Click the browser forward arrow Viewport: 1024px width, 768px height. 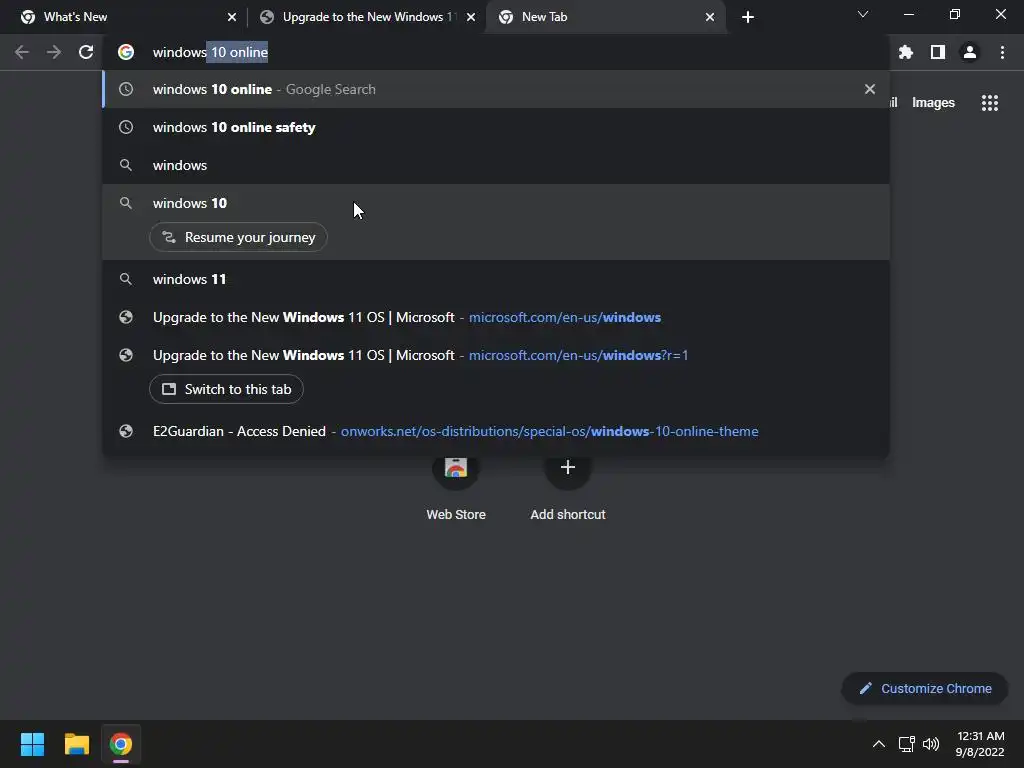tap(54, 52)
